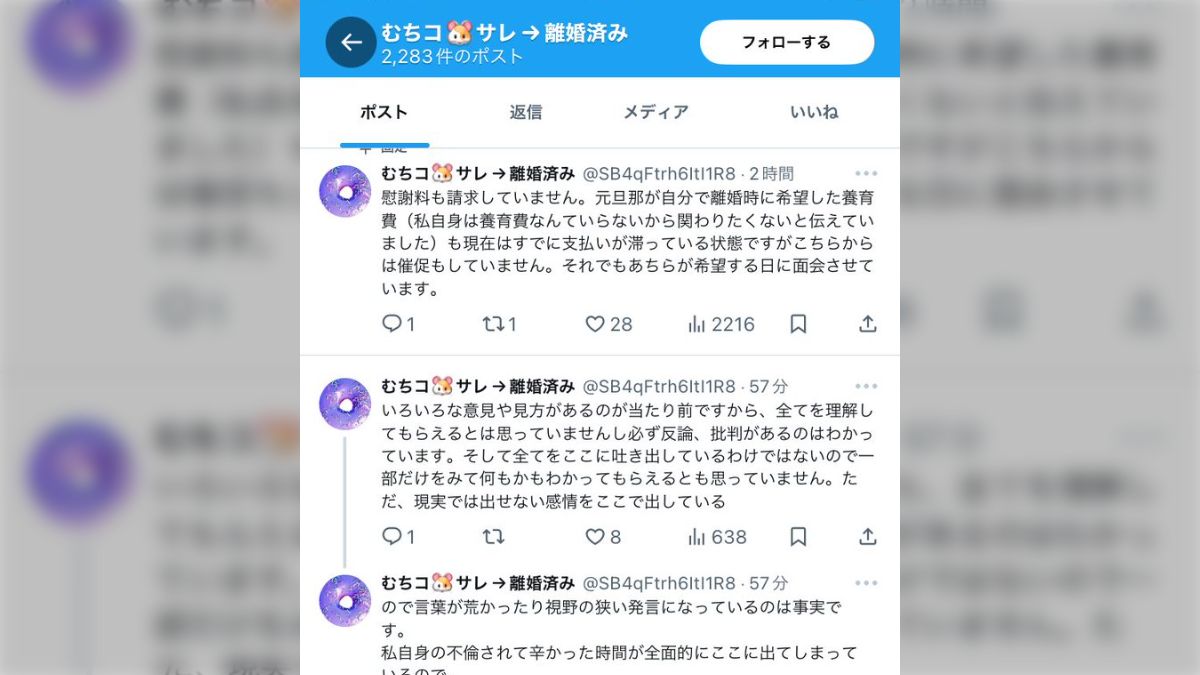
Task: View analytics showing 638 views
Action: (x=717, y=537)
